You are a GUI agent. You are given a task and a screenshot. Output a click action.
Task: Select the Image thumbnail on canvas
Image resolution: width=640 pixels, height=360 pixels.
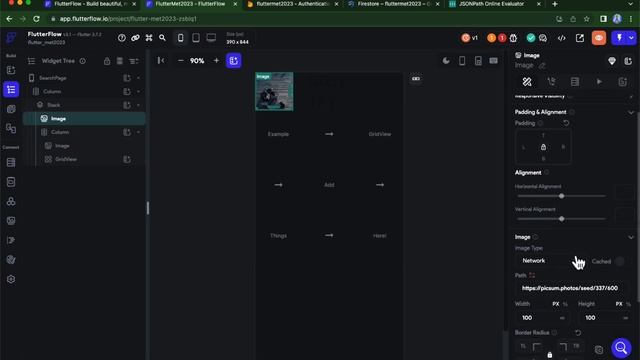pos(274,91)
